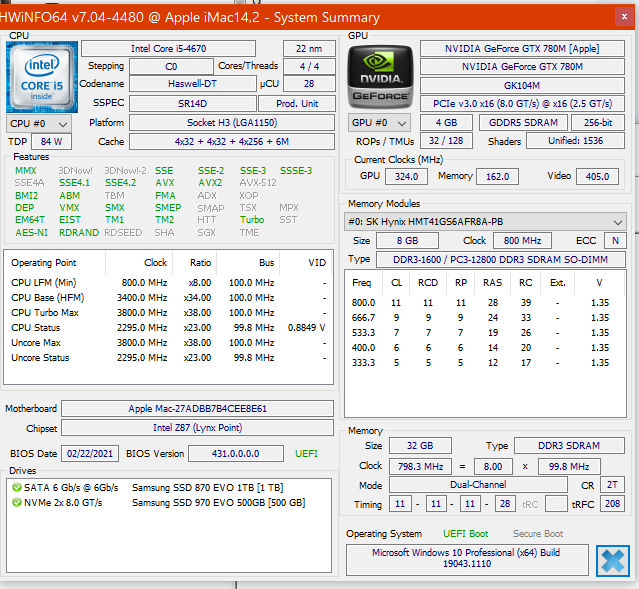Click the Unified: 1536 shaders field
The width and height of the screenshot is (639, 589).
coord(575,141)
